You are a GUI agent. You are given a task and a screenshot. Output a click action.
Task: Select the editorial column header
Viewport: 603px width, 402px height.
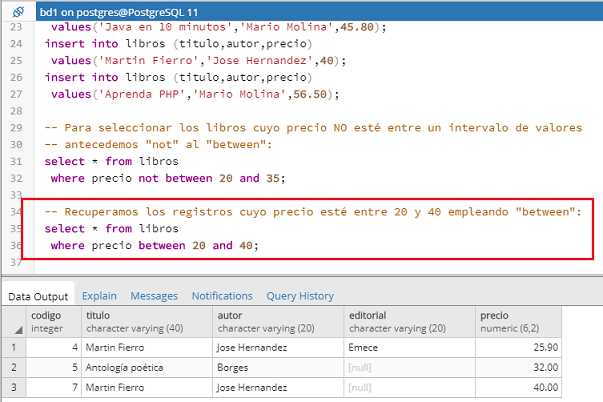pos(410,322)
